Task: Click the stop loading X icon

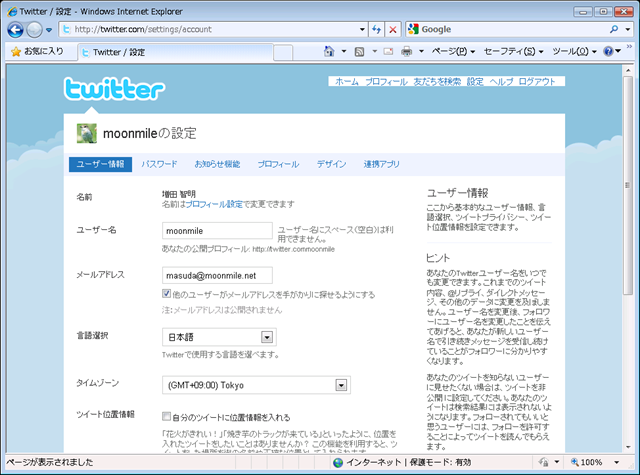Action: pyautogui.click(x=393, y=29)
